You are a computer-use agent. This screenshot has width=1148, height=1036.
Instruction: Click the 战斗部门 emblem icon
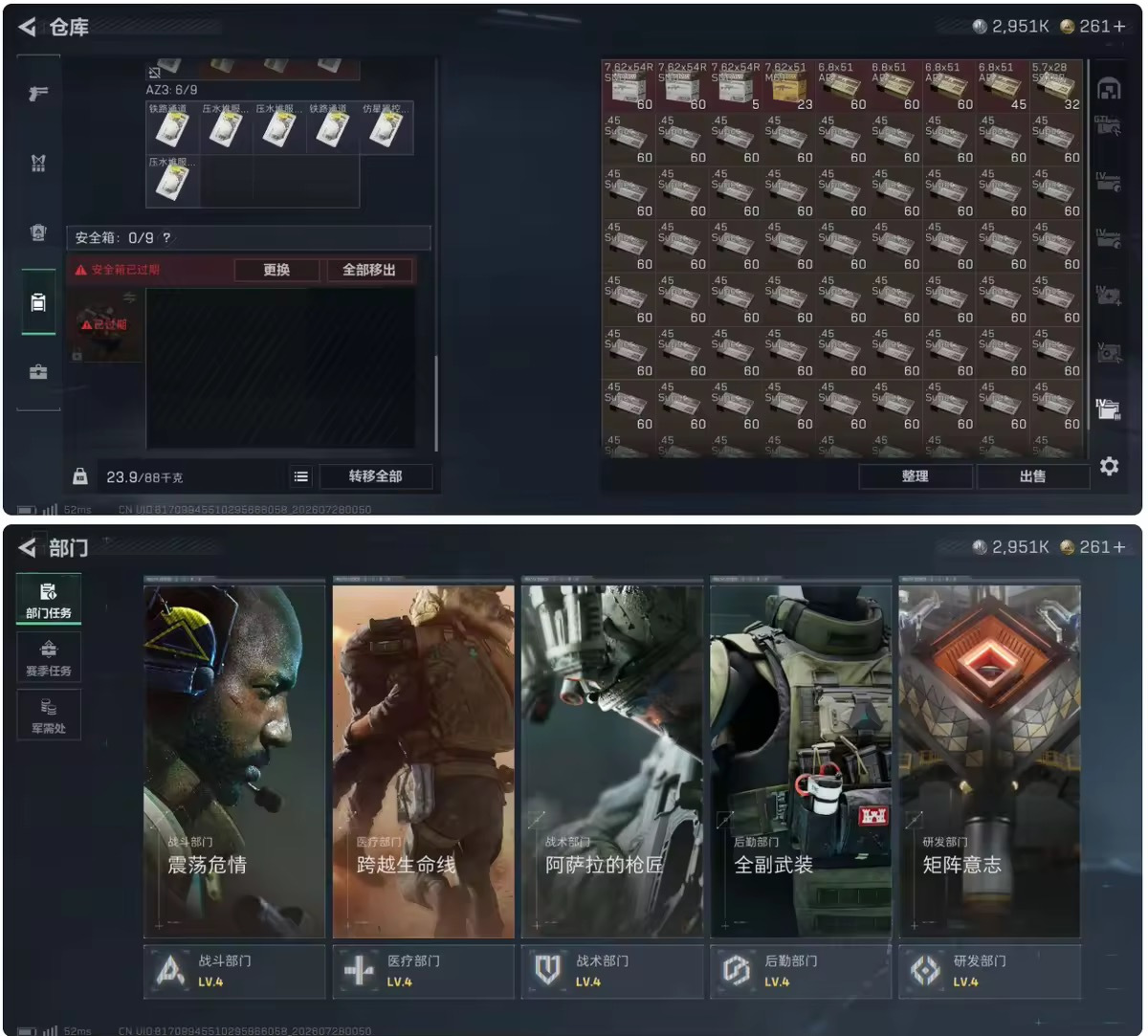[171, 972]
